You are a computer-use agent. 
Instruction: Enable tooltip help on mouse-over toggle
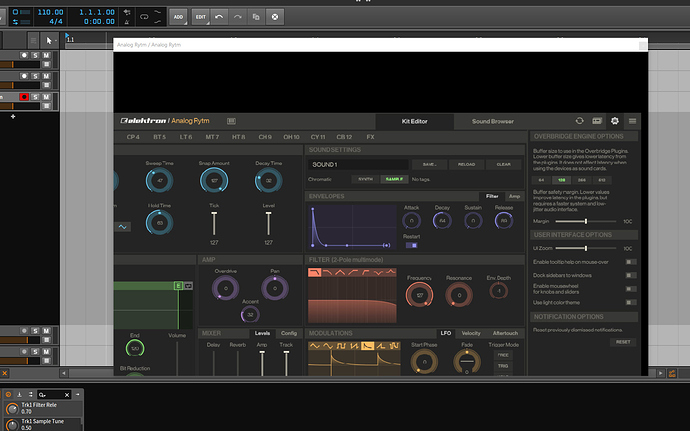(x=630, y=261)
